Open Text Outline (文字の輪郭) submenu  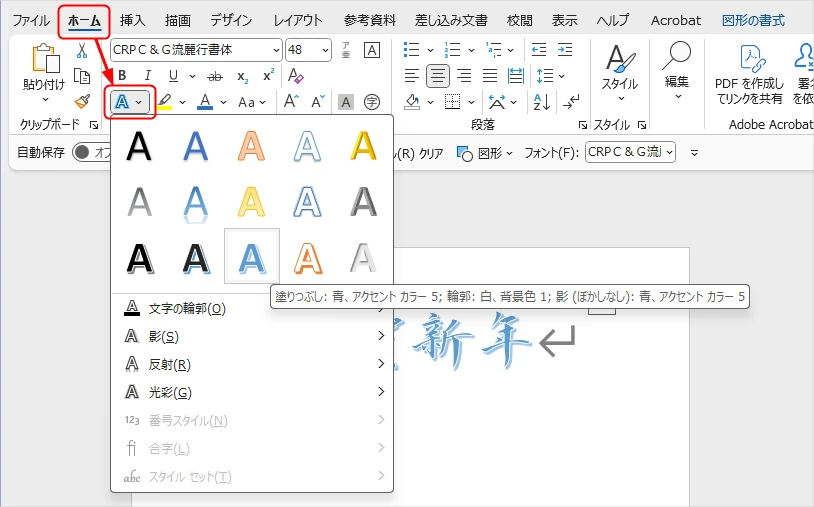click(252, 309)
